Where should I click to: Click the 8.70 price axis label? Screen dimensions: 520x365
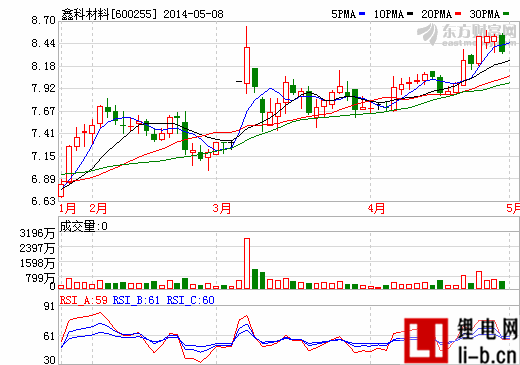(43, 20)
